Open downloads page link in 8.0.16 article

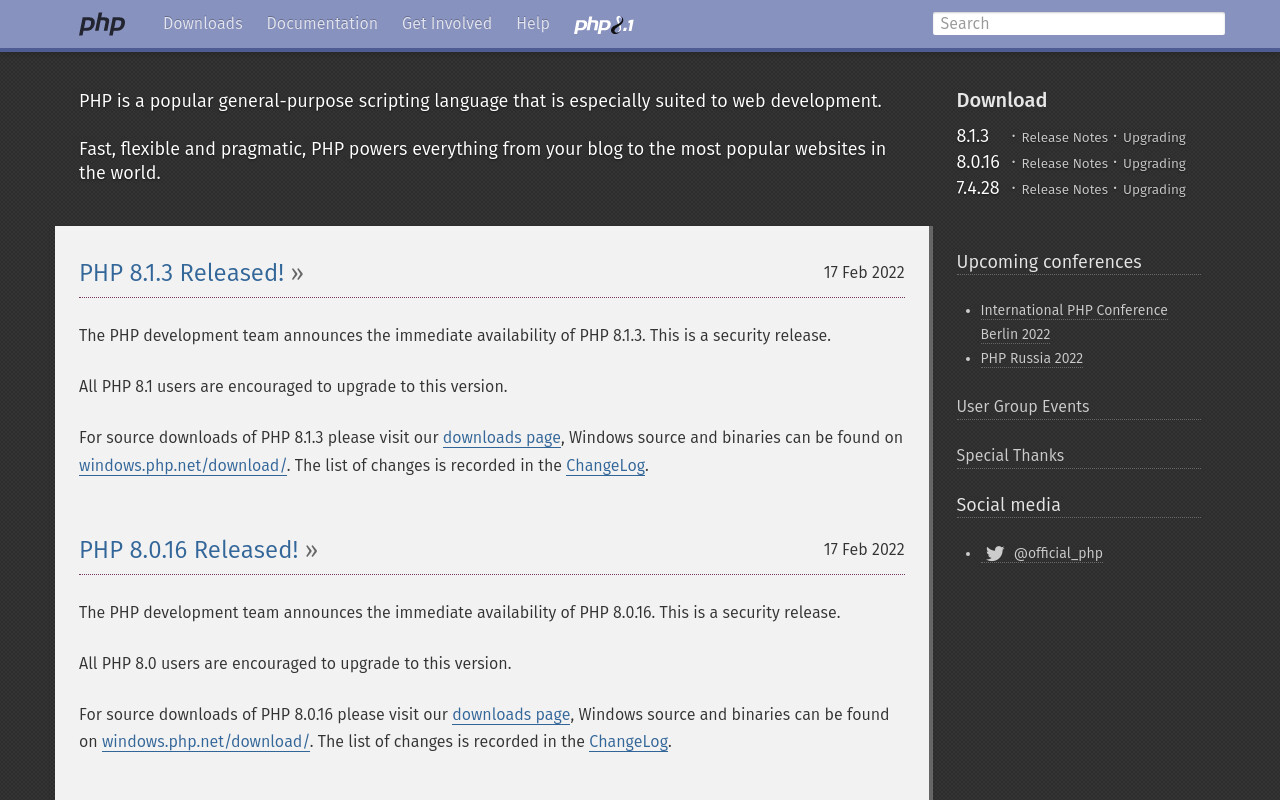pos(511,715)
